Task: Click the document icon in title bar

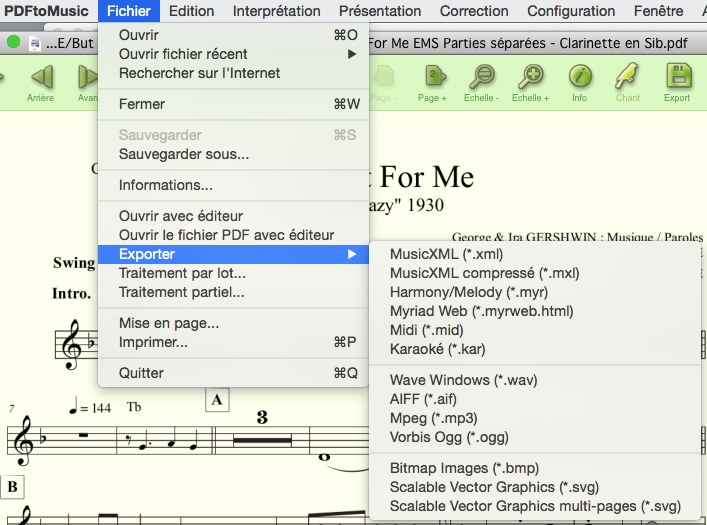Action: tap(35, 44)
